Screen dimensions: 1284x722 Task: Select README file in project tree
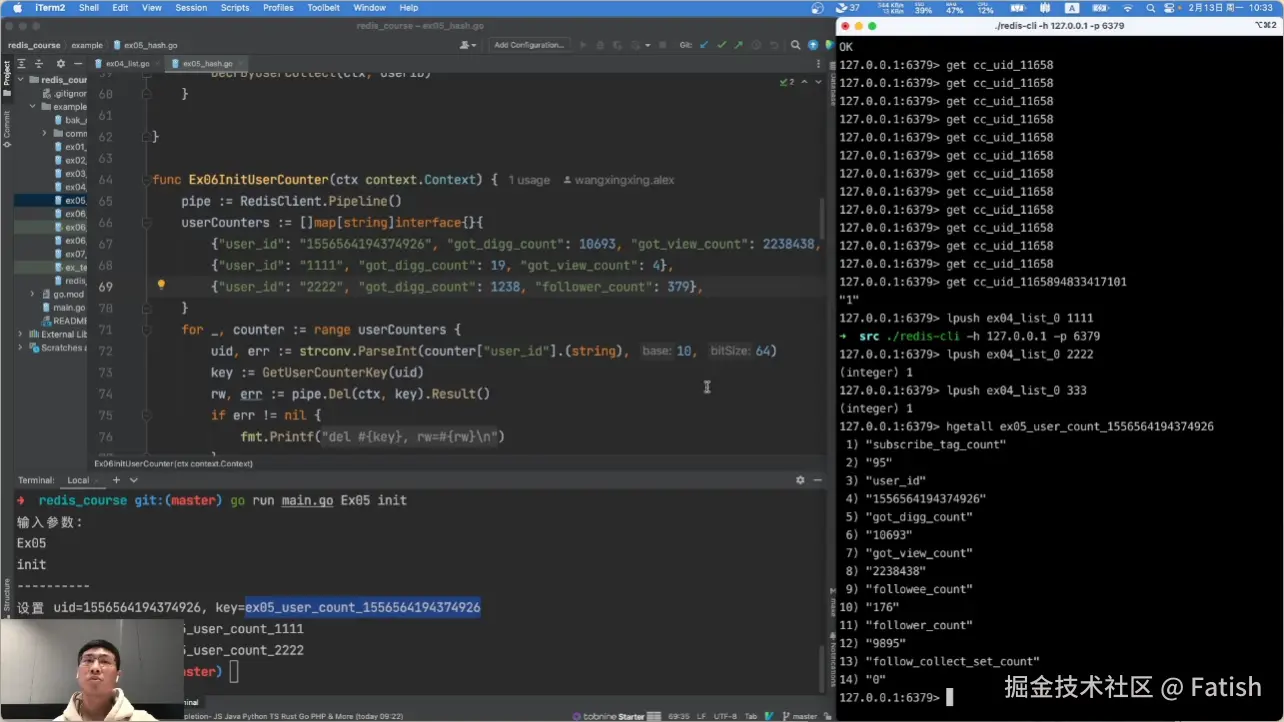click(x=64, y=321)
